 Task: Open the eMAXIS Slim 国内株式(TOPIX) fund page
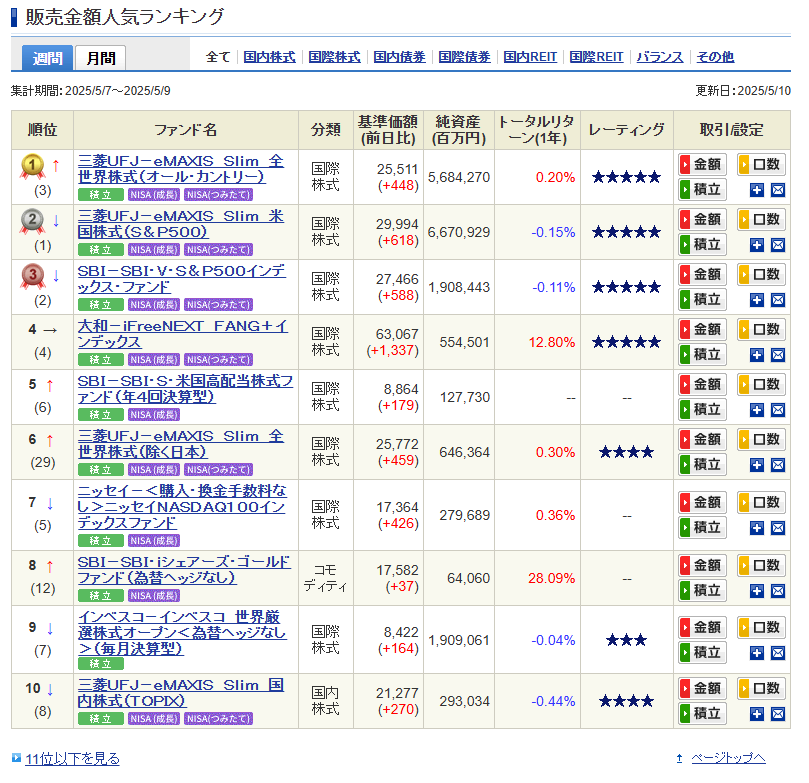click(x=181, y=693)
